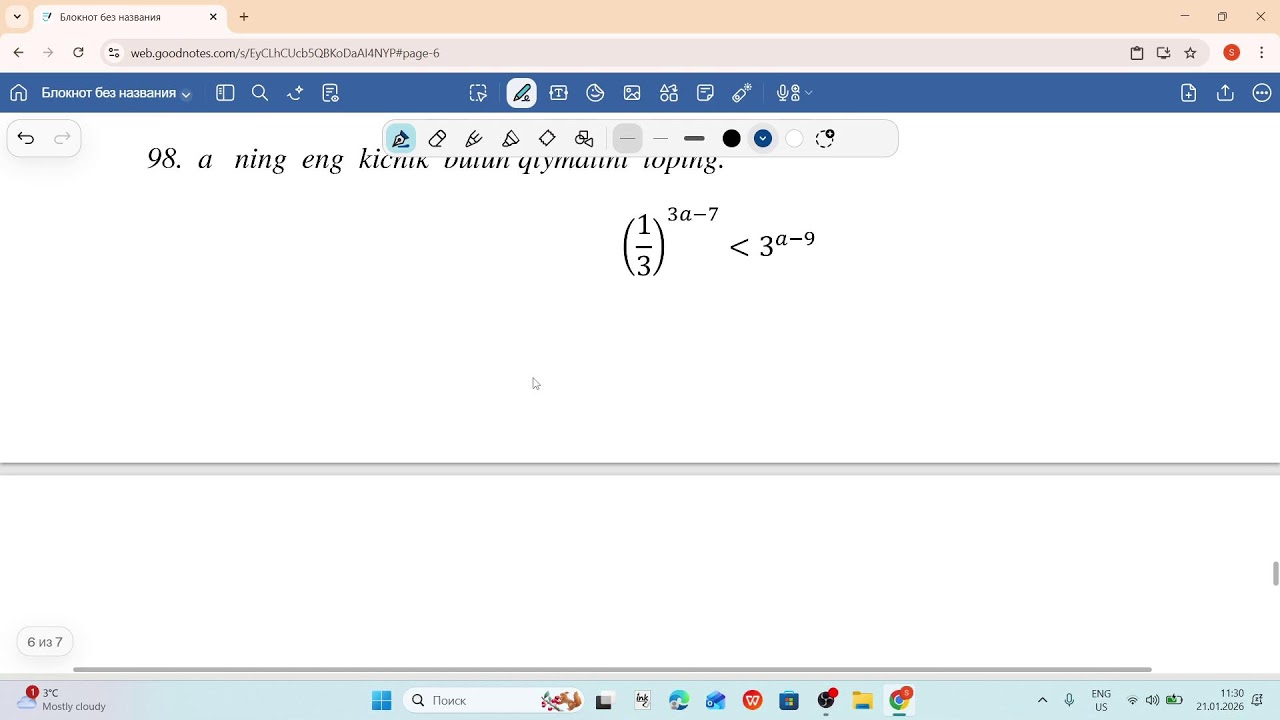Pick the white ink color
The height and width of the screenshot is (720, 1280).
[794, 138]
